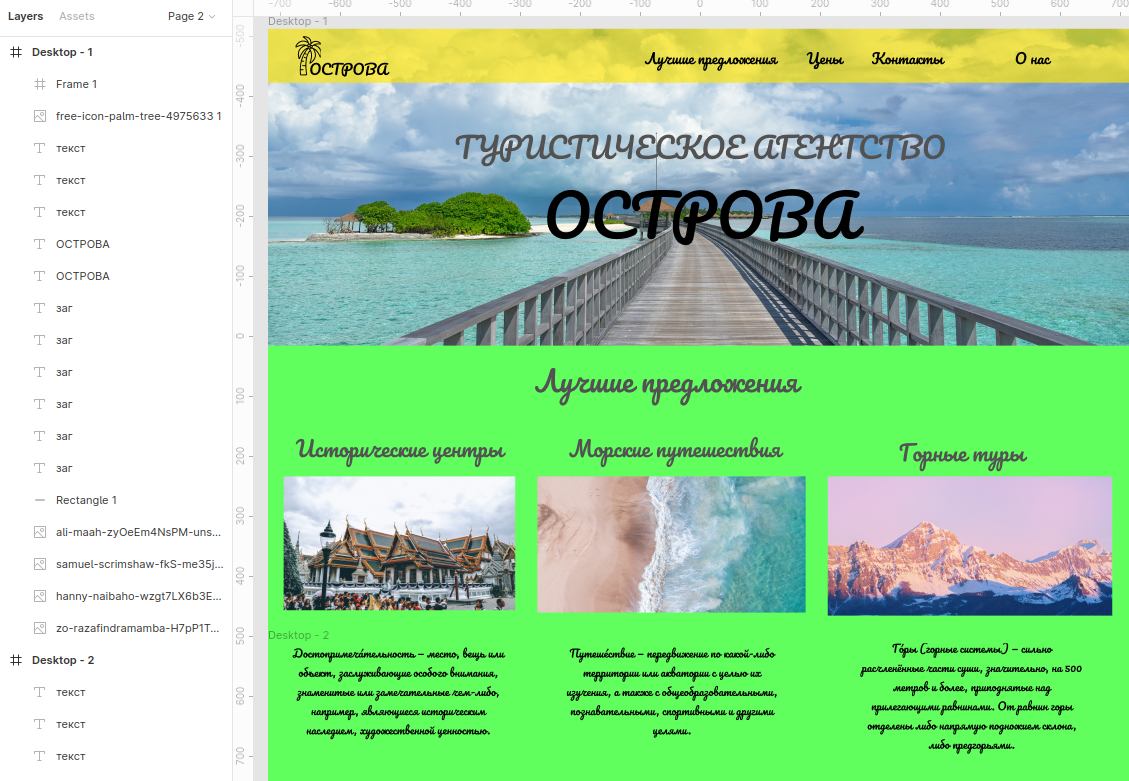
Task: Click image icon of ali-maah layer
Action: (40, 532)
